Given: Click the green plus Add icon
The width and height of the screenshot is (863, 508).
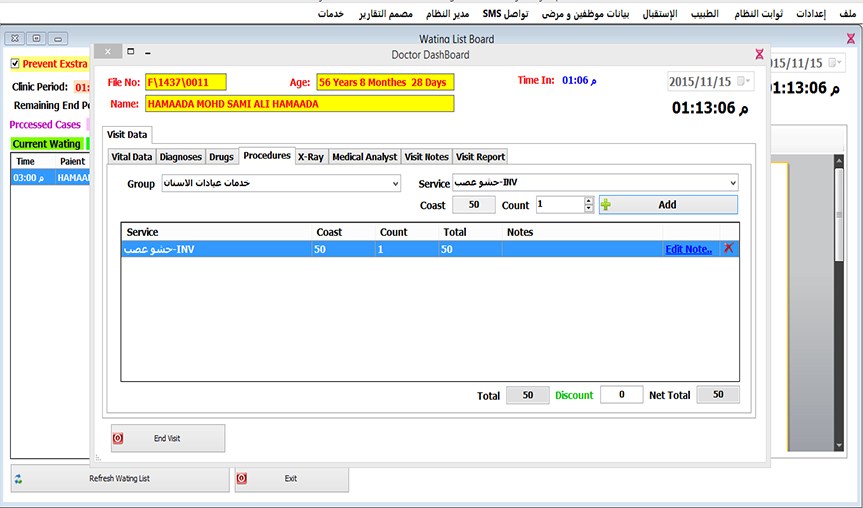Looking at the screenshot, I should (x=606, y=205).
